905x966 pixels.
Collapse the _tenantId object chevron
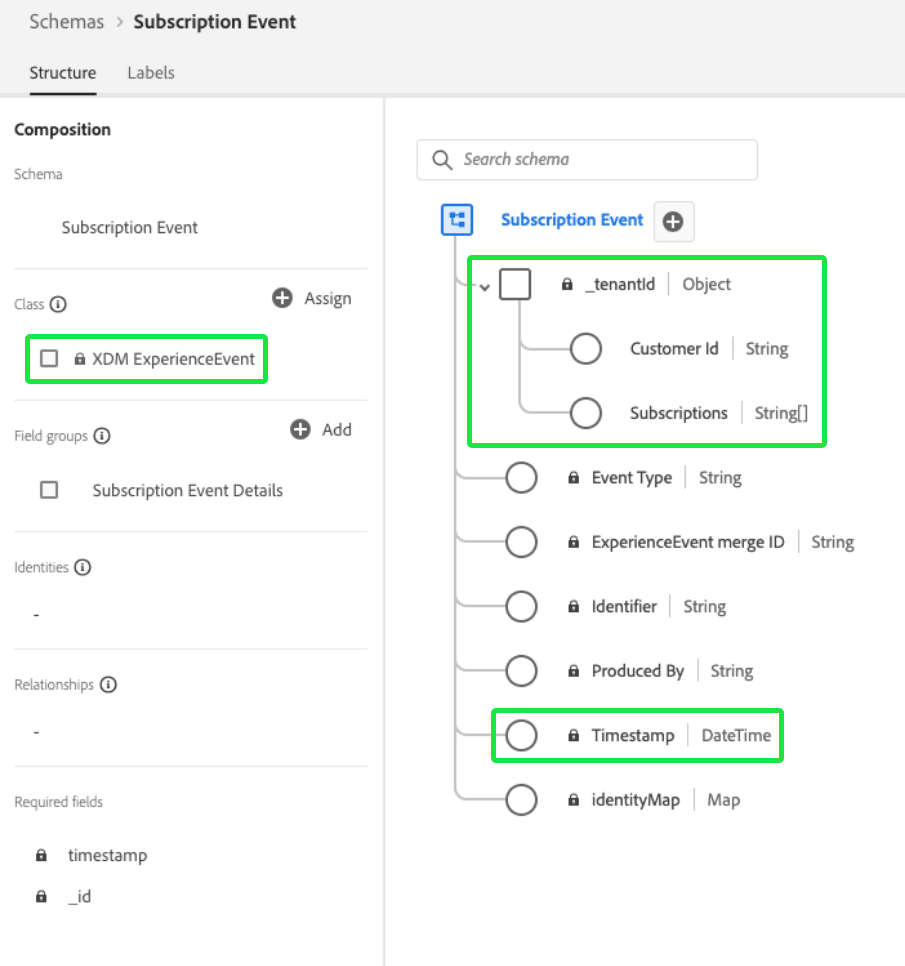click(485, 287)
